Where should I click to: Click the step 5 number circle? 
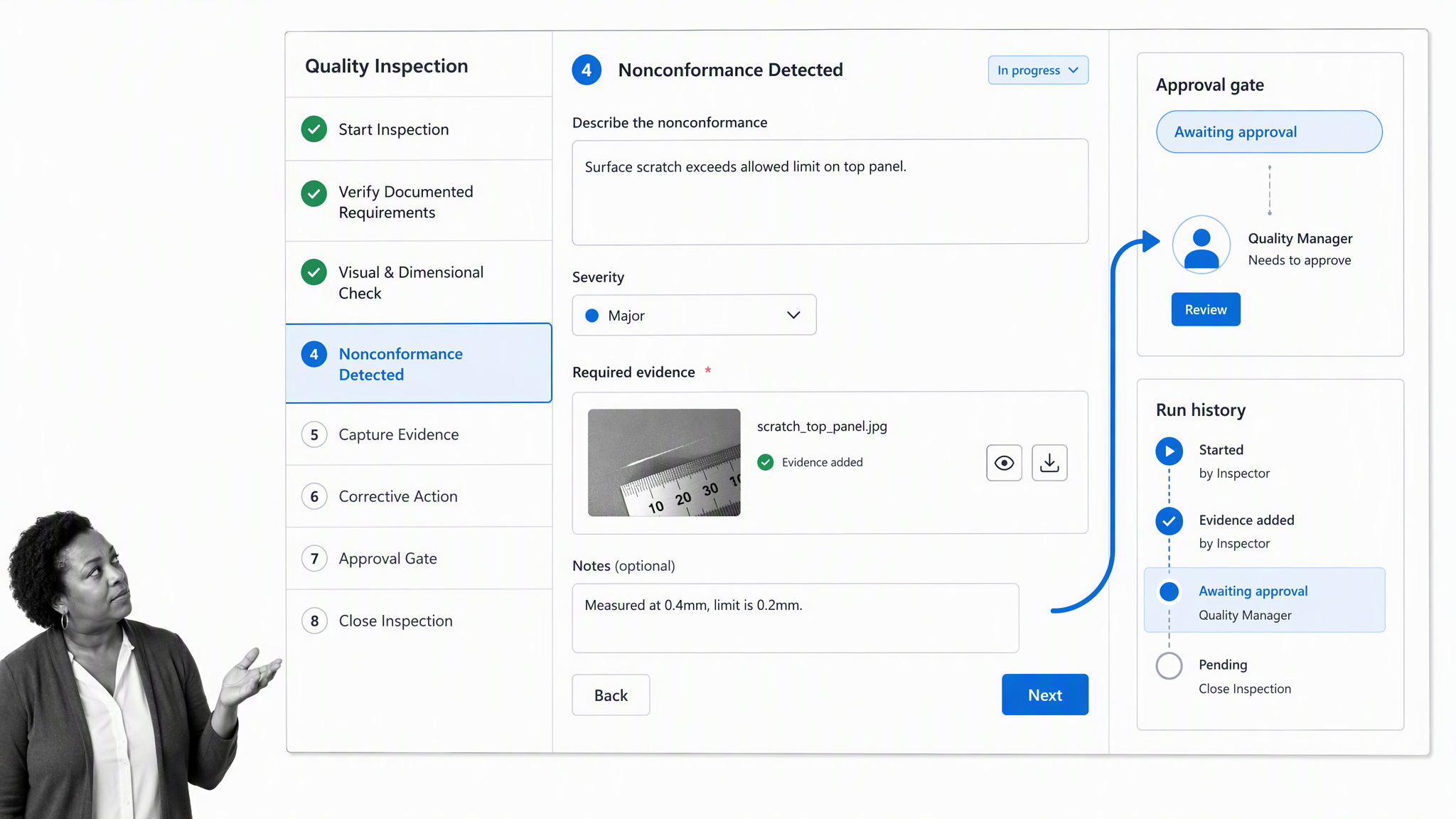point(314,434)
